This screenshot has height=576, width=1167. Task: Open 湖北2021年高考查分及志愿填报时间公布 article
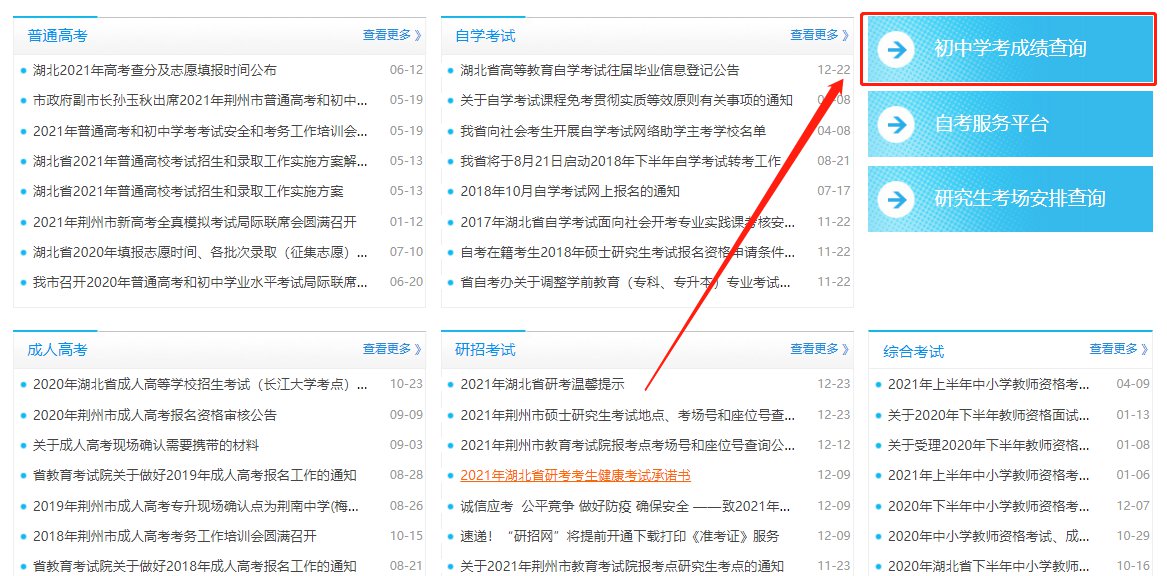pyautogui.click(x=154, y=70)
